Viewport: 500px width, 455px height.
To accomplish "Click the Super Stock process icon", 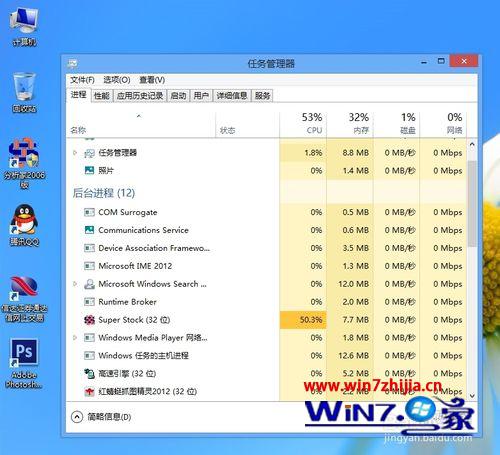I will point(89,320).
